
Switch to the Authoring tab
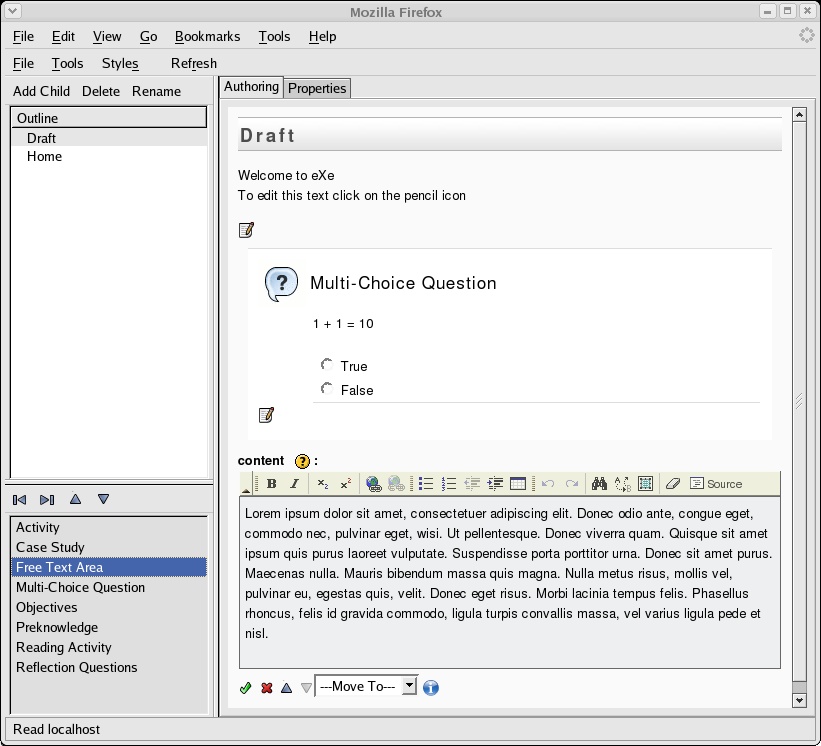[x=251, y=87]
